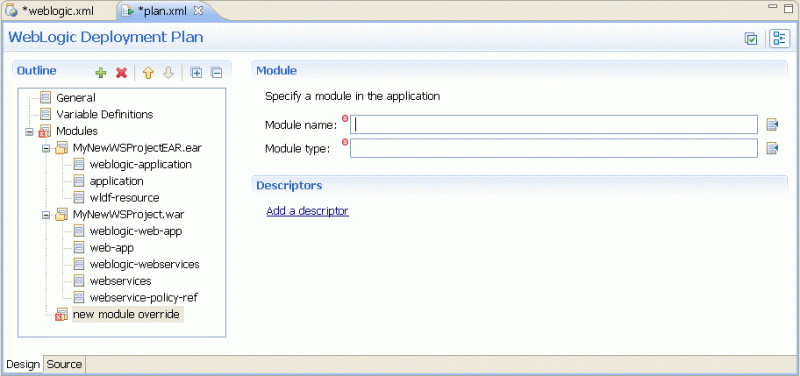This screenshot has height=376, width=800.
Task: Click MyNewWSProject.war folder icon
Action: [61, 215]
